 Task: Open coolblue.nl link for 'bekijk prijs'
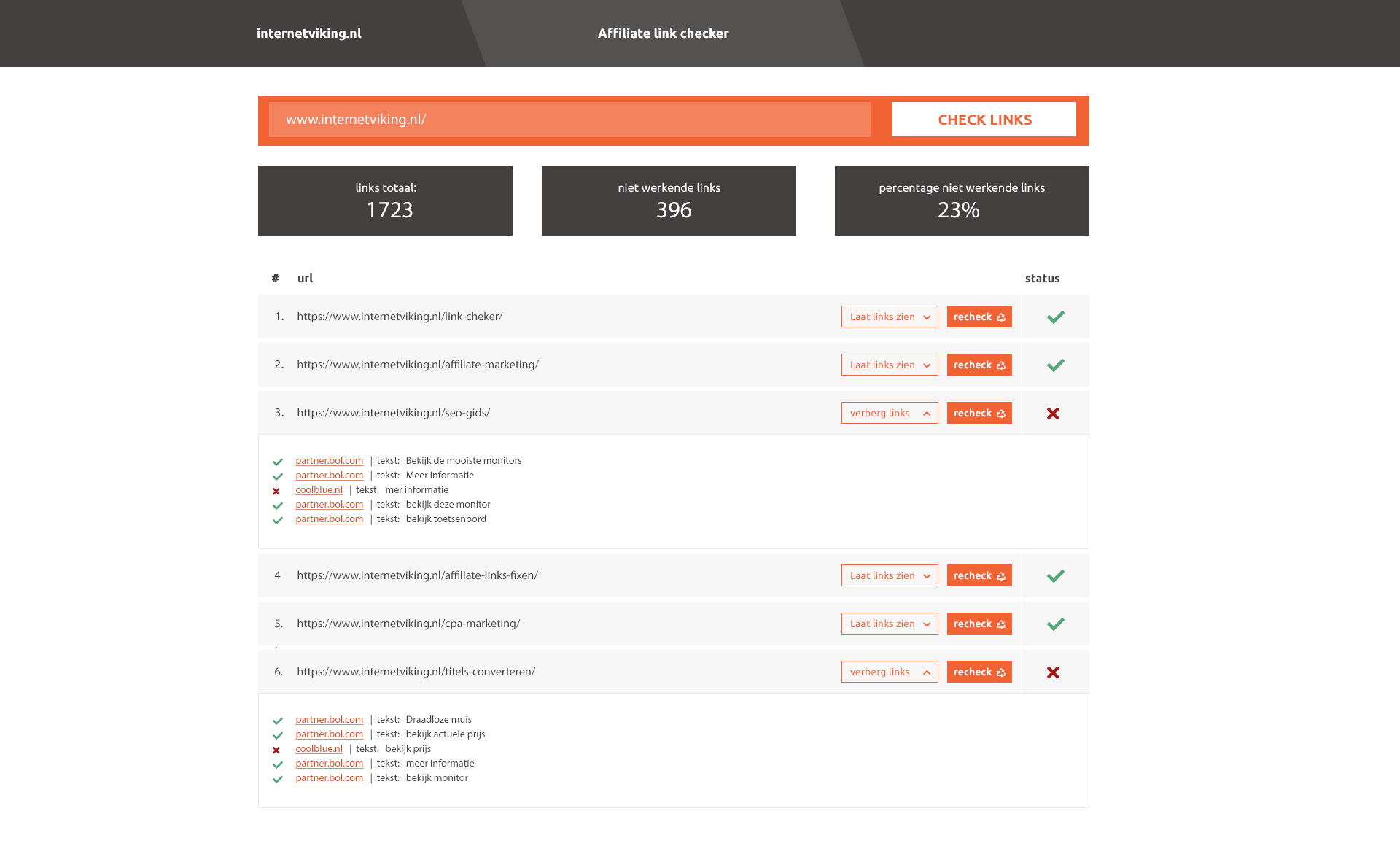coord(319,749)
